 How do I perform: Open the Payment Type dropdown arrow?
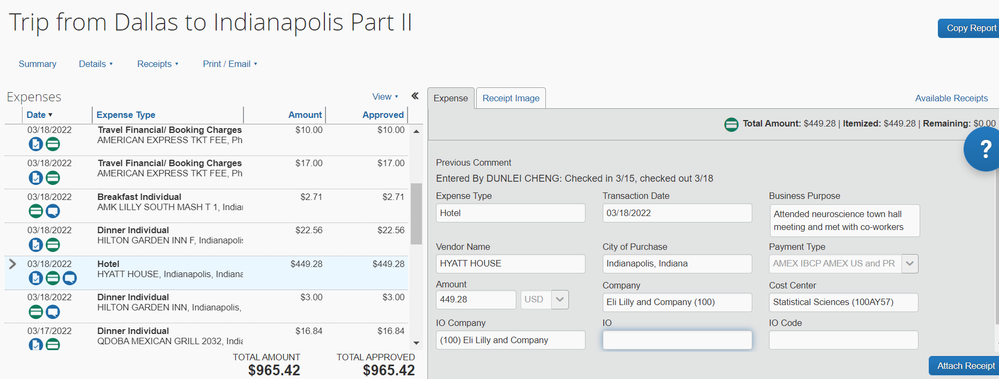click(910, 264)
